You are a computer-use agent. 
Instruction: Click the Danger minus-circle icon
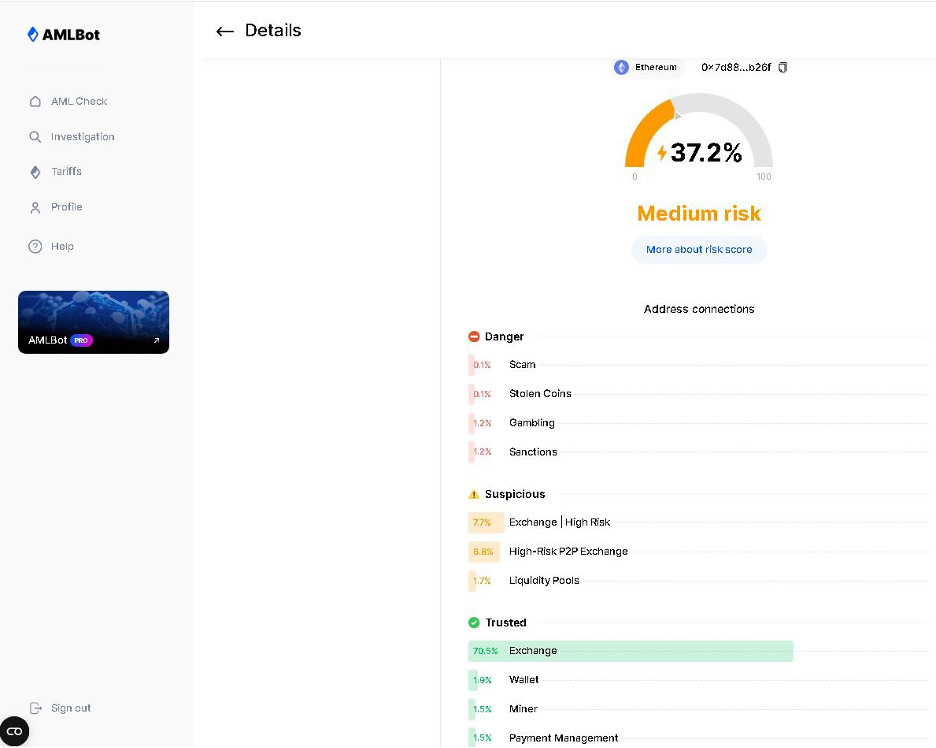474,337
